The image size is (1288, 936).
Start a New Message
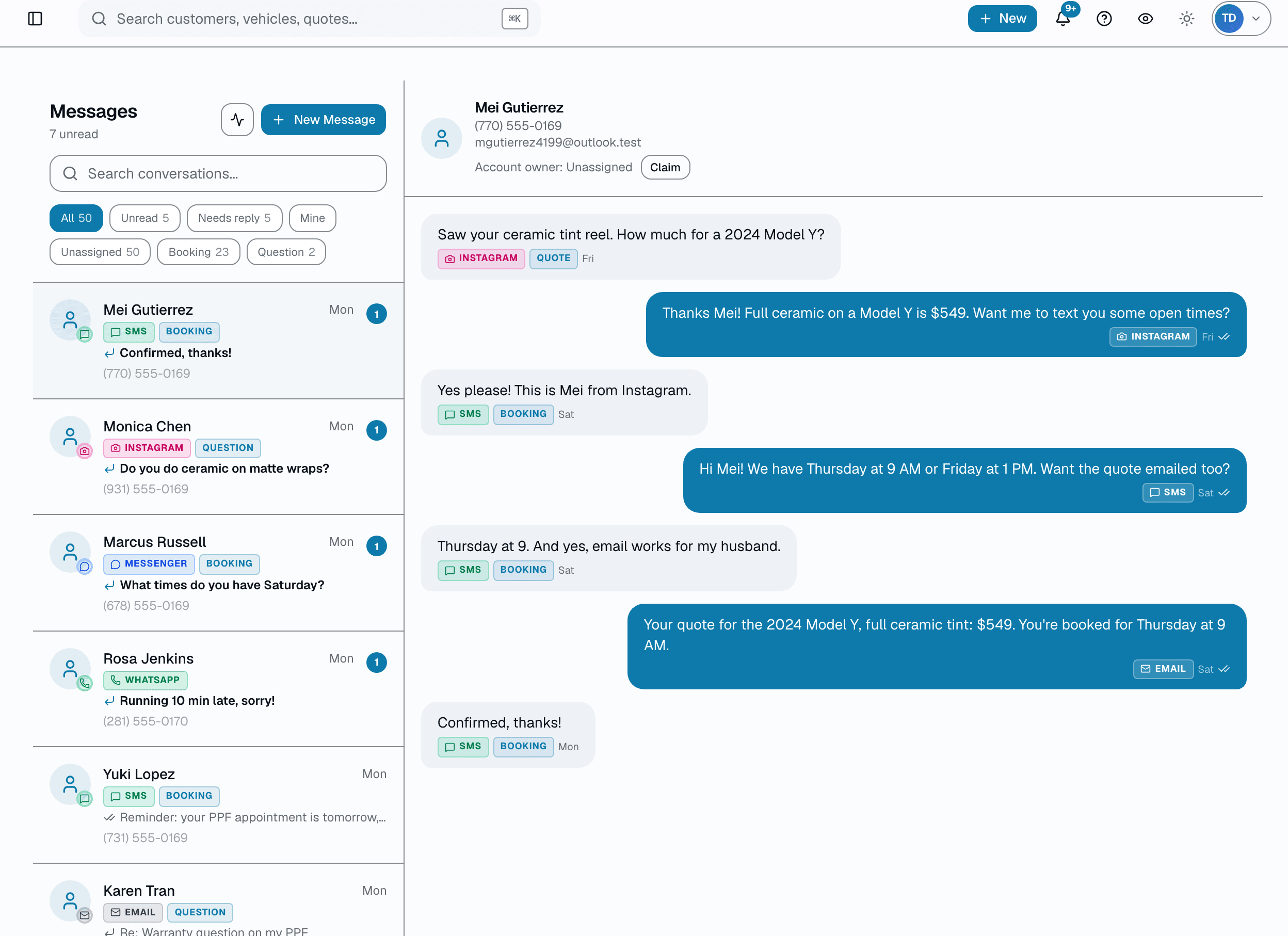point(324,120)
